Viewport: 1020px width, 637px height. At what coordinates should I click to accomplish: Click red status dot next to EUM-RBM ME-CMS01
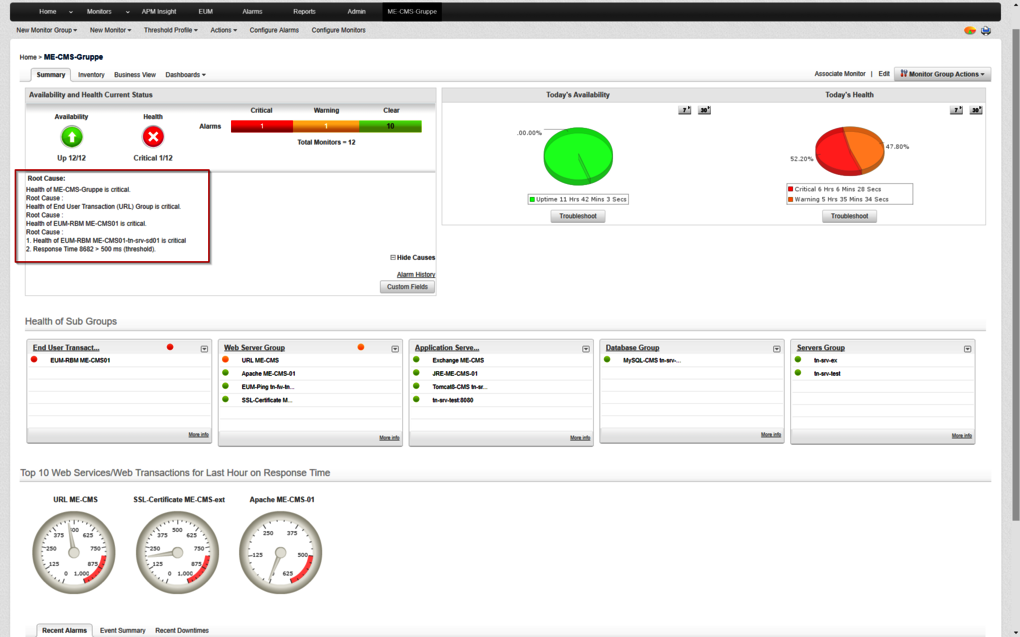(34, 360)
